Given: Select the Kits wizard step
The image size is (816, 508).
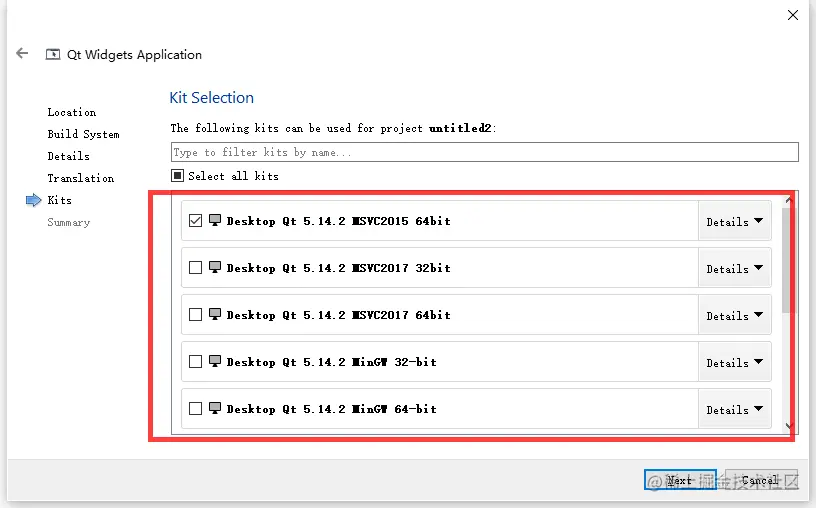Looking at the screenshot, I should point(59,200).
